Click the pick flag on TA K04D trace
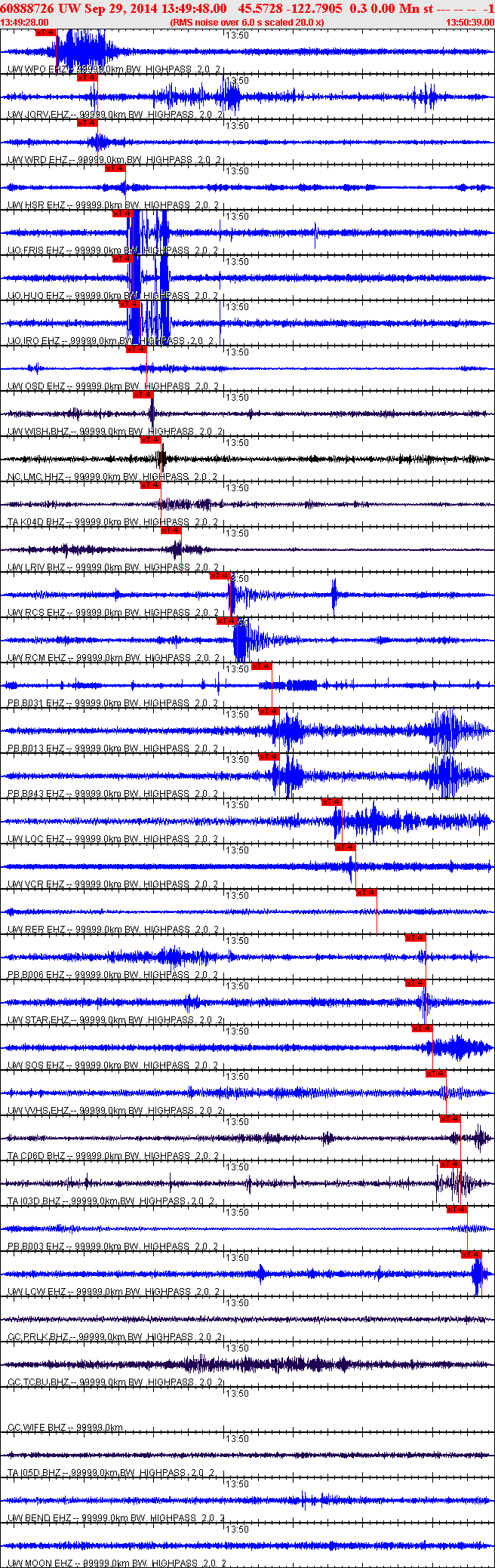Screen dimensions: 495x1568 click(150, 485)
